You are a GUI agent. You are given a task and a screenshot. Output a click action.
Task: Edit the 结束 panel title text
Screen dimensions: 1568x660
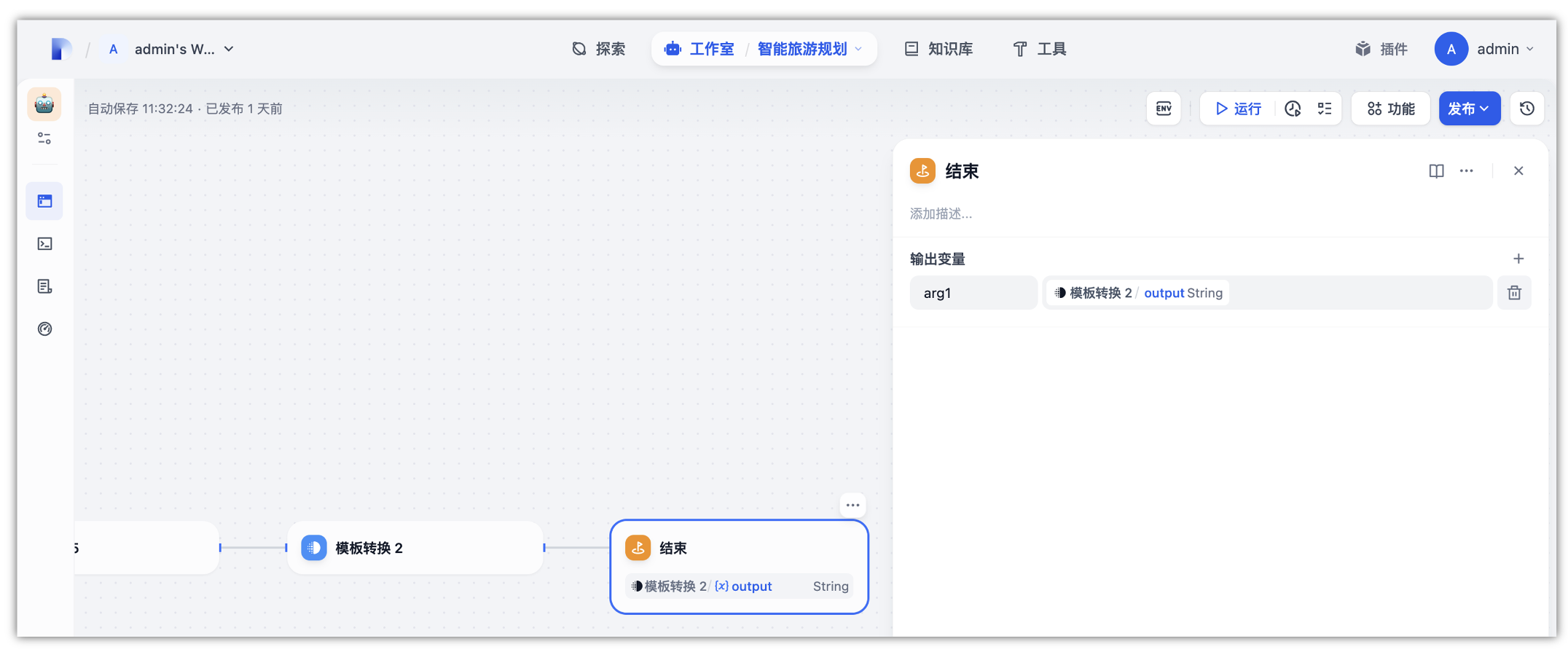click(962, 171)
